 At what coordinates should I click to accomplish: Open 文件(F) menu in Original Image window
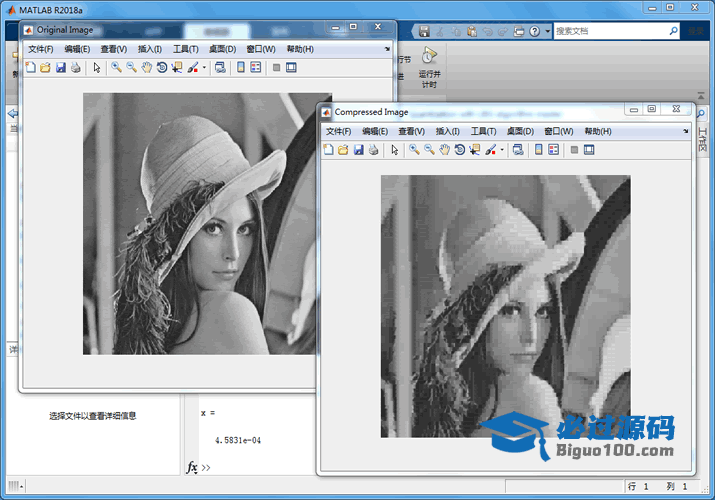click(x=41, y=49)
